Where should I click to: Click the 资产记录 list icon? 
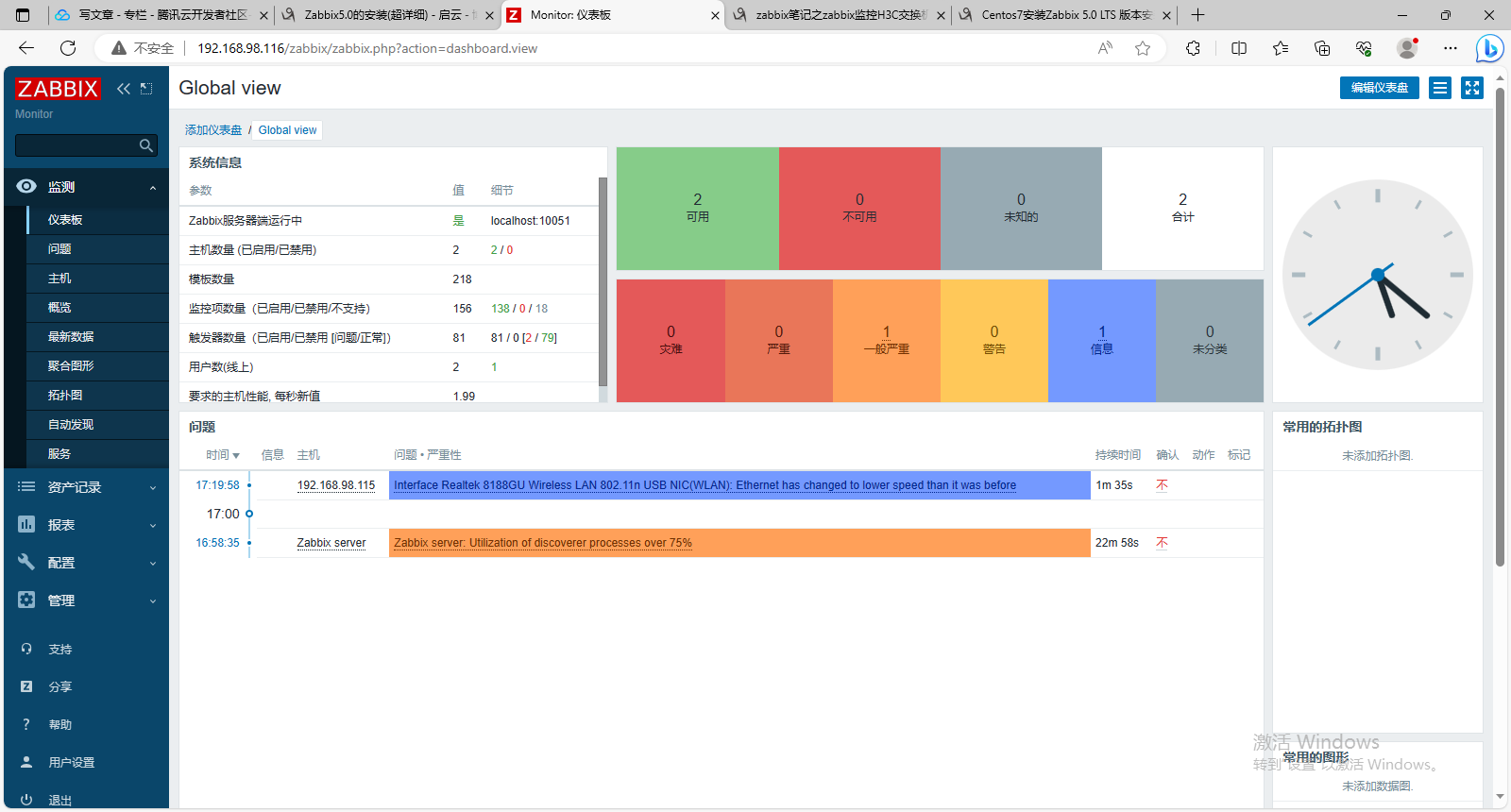26,486
